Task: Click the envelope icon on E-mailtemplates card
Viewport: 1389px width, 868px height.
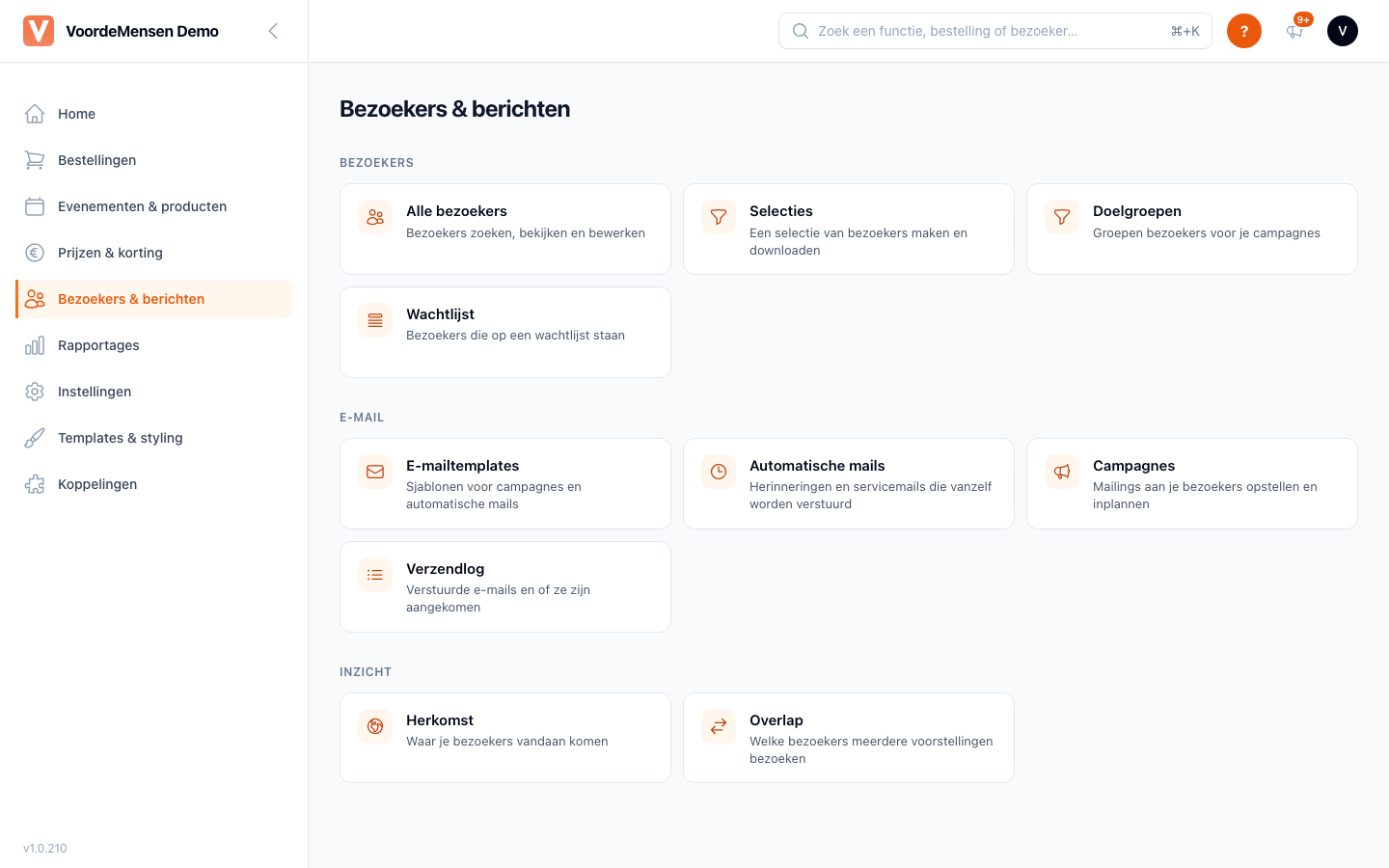Action: (x=375, y=472)
